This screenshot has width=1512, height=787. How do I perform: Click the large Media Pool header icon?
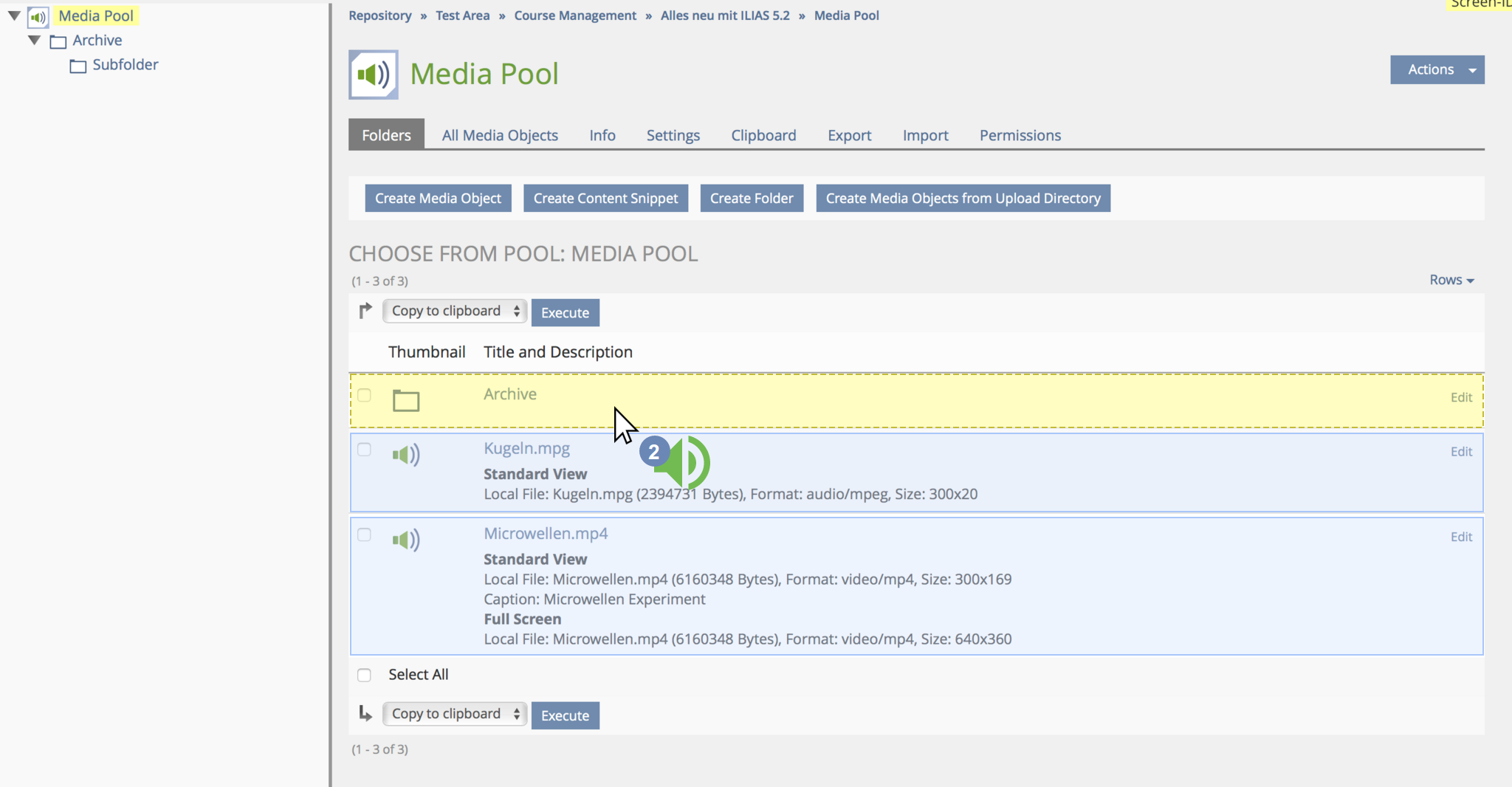[374, 75]
